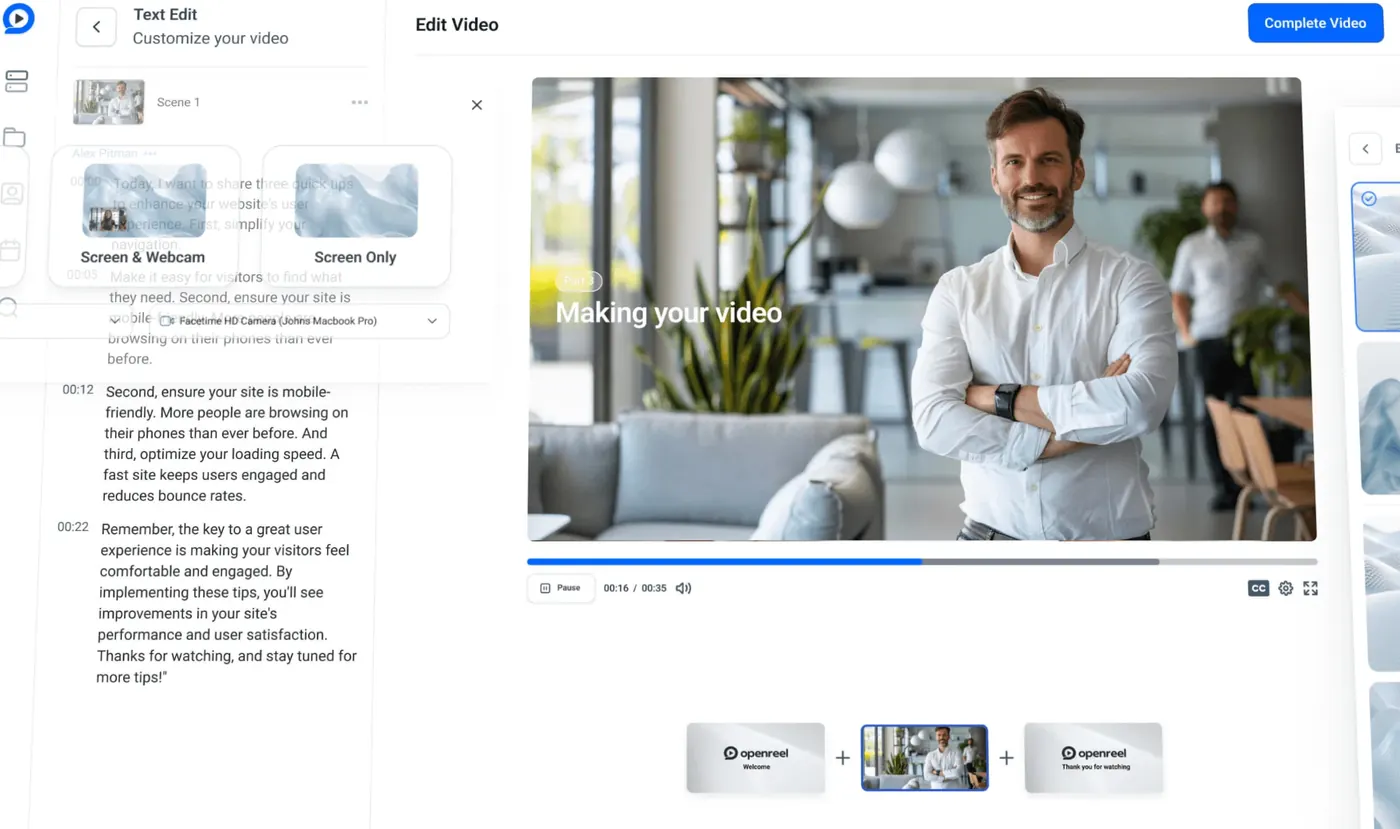Click the Complete Video button

[1315, 23]
